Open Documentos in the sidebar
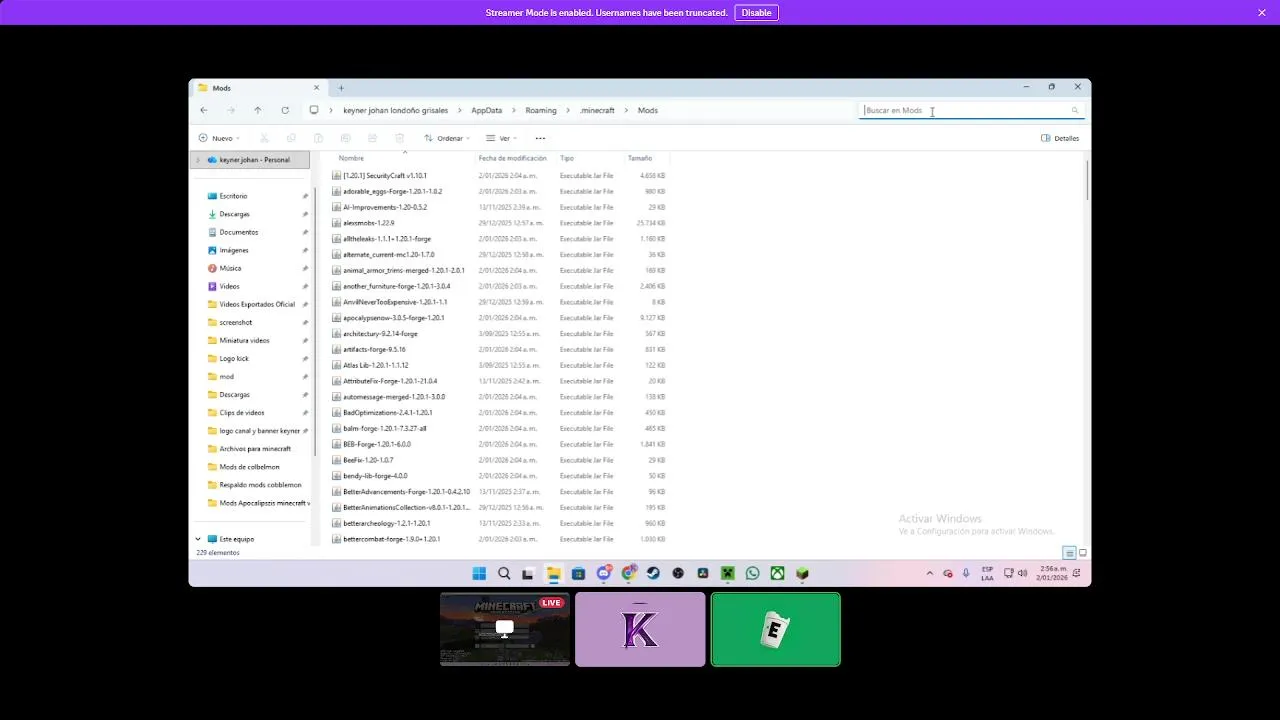The height and width of the screenshot is (720, 1280). click(x=239, y=232)
